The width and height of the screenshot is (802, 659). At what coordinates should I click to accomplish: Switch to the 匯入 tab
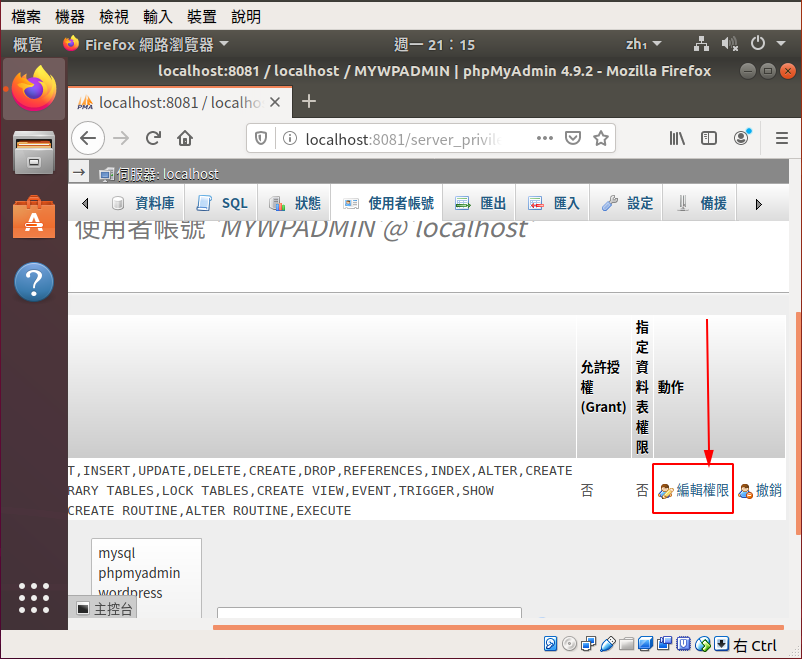click(x=554, y=203)
